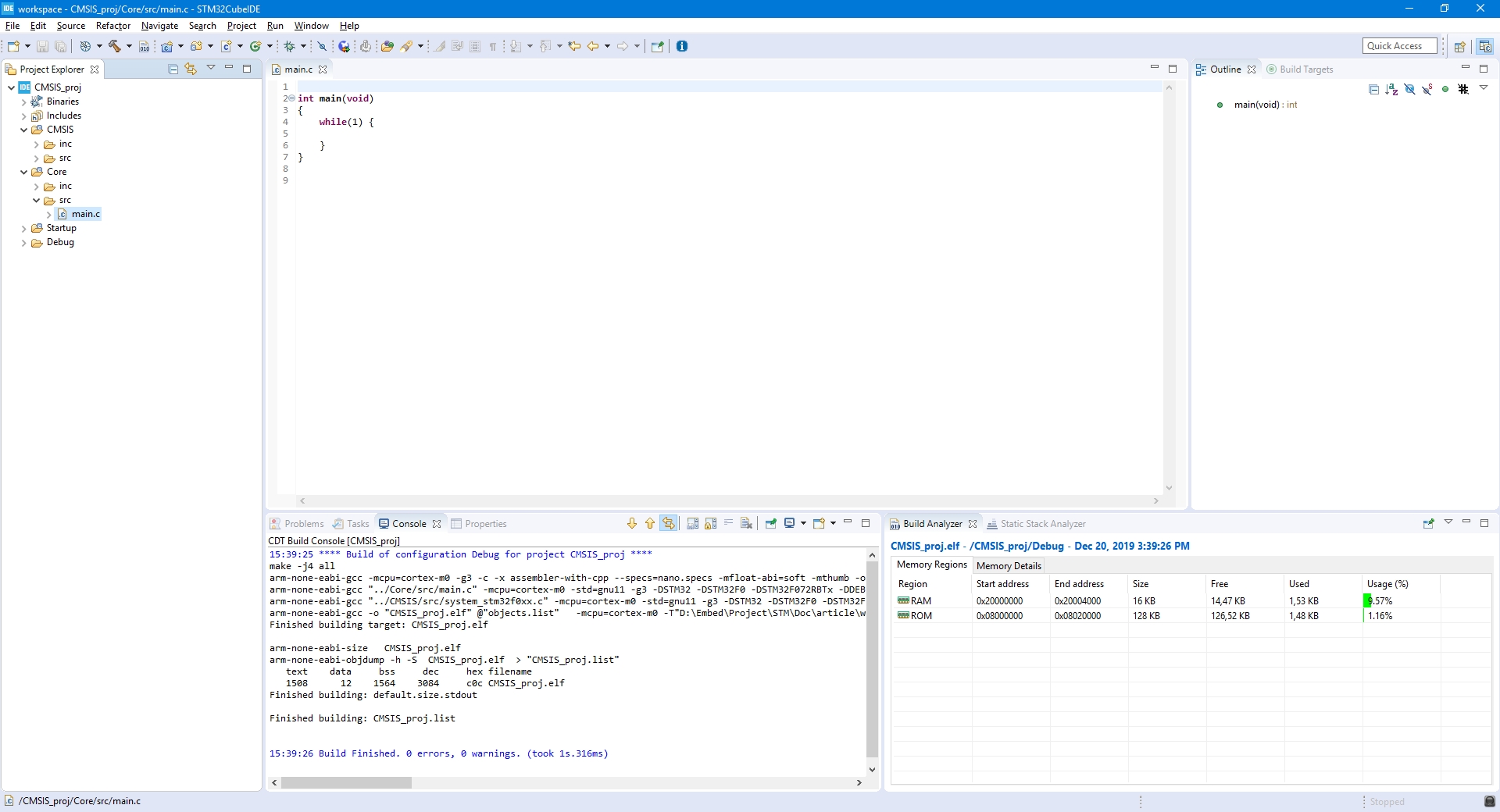Clear the console output
1500x812 pixels.
pos(746,523)
